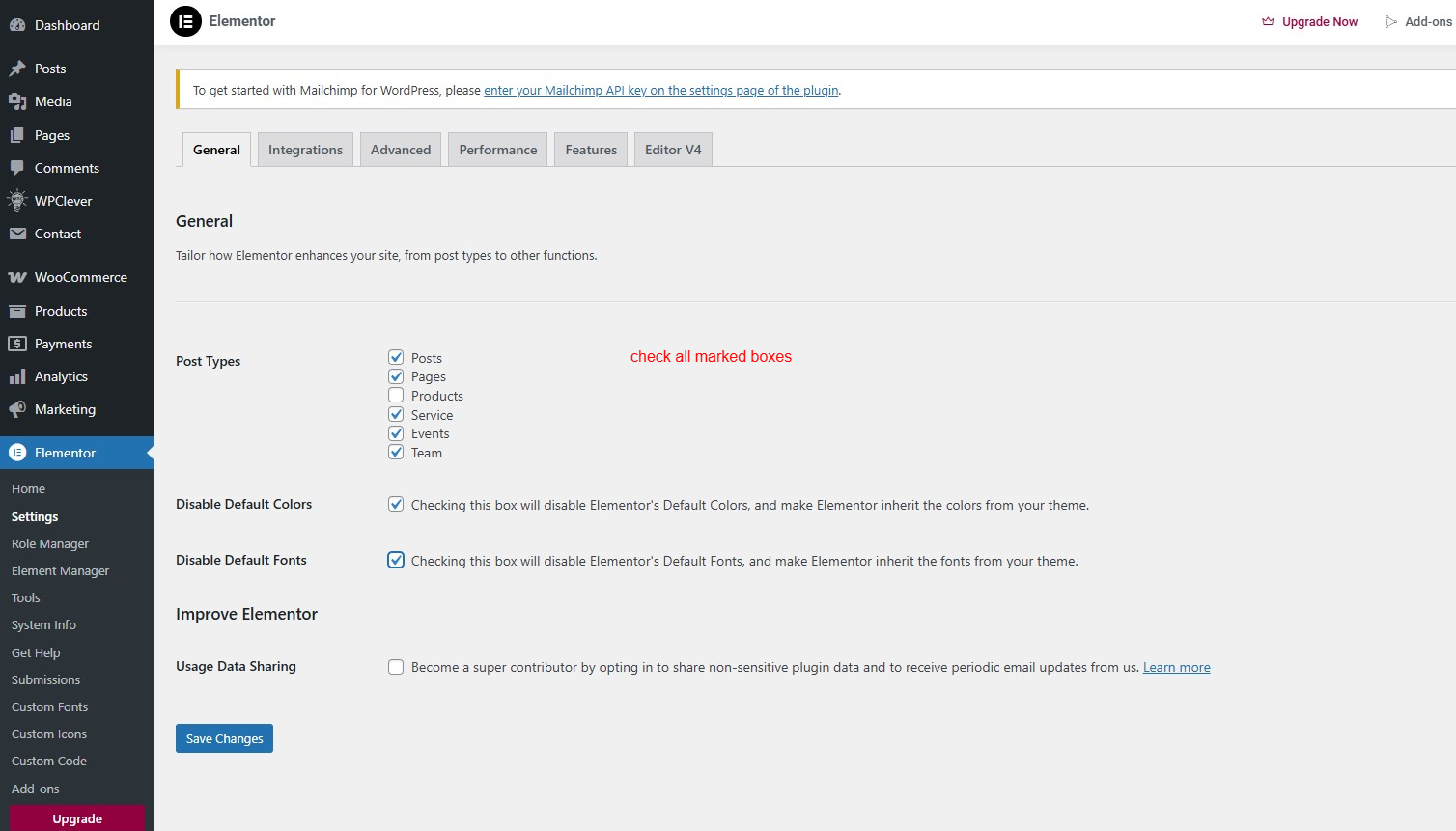1456x831 pixels.
Task: Enable the Usage Data Sharing checkbox
Action: [396, 667]
